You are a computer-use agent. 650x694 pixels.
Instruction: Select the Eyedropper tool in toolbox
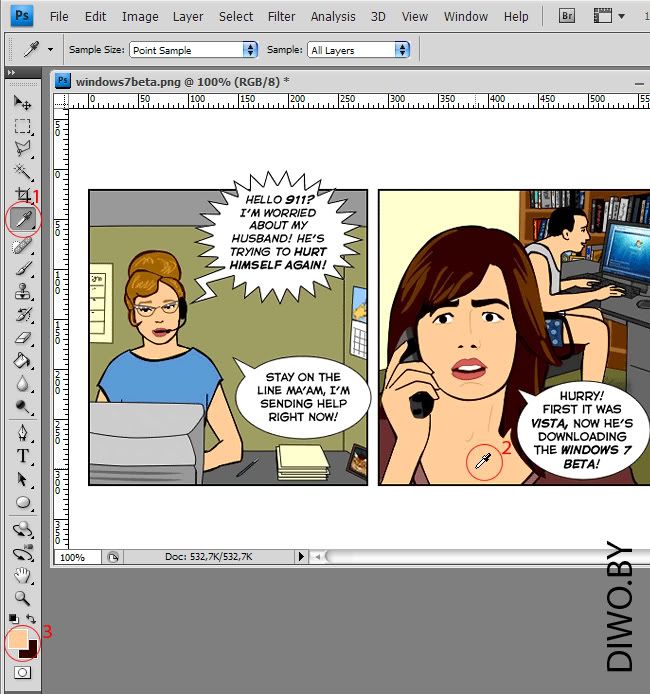point(23,219)
